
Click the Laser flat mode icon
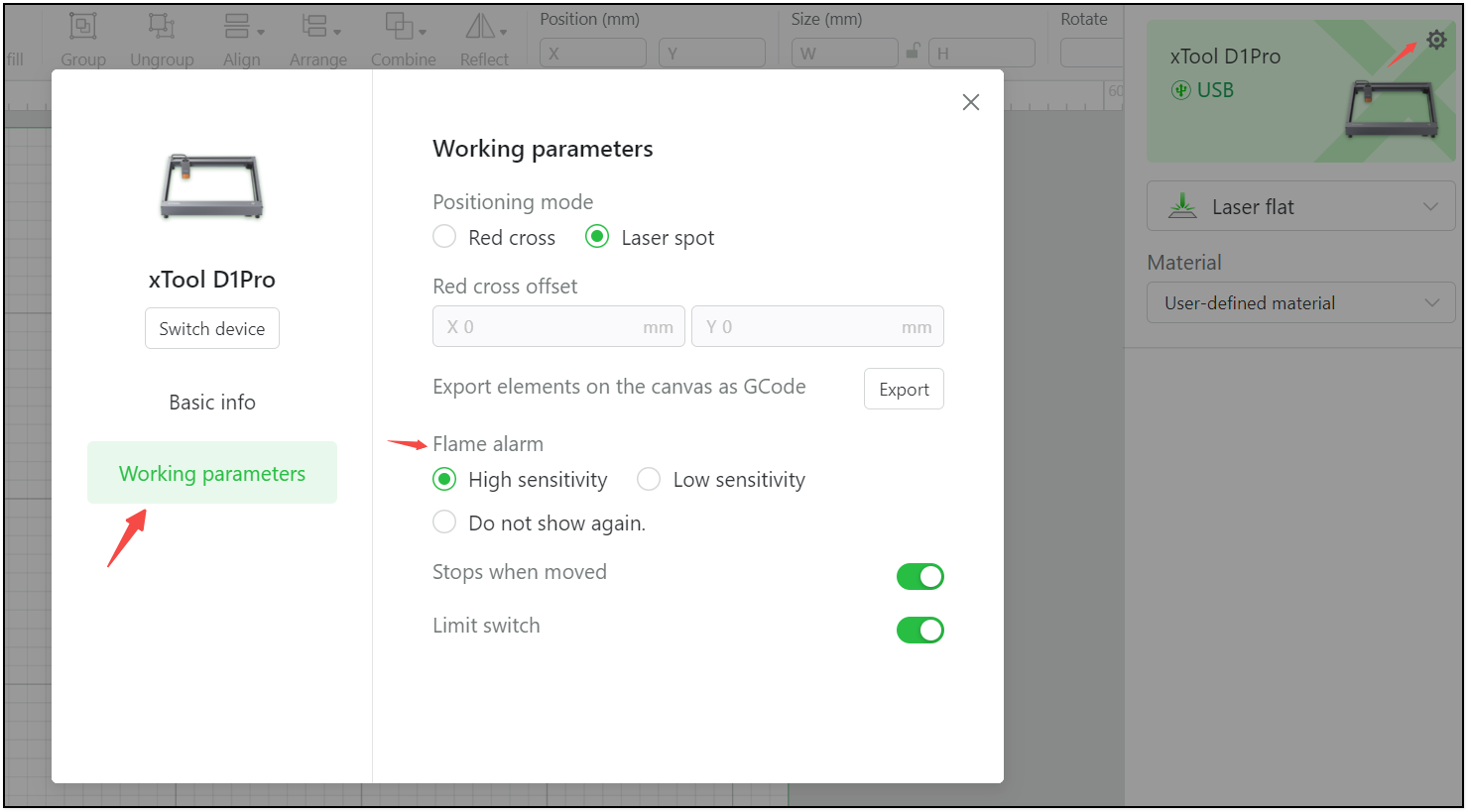[x=1182, y=206]
